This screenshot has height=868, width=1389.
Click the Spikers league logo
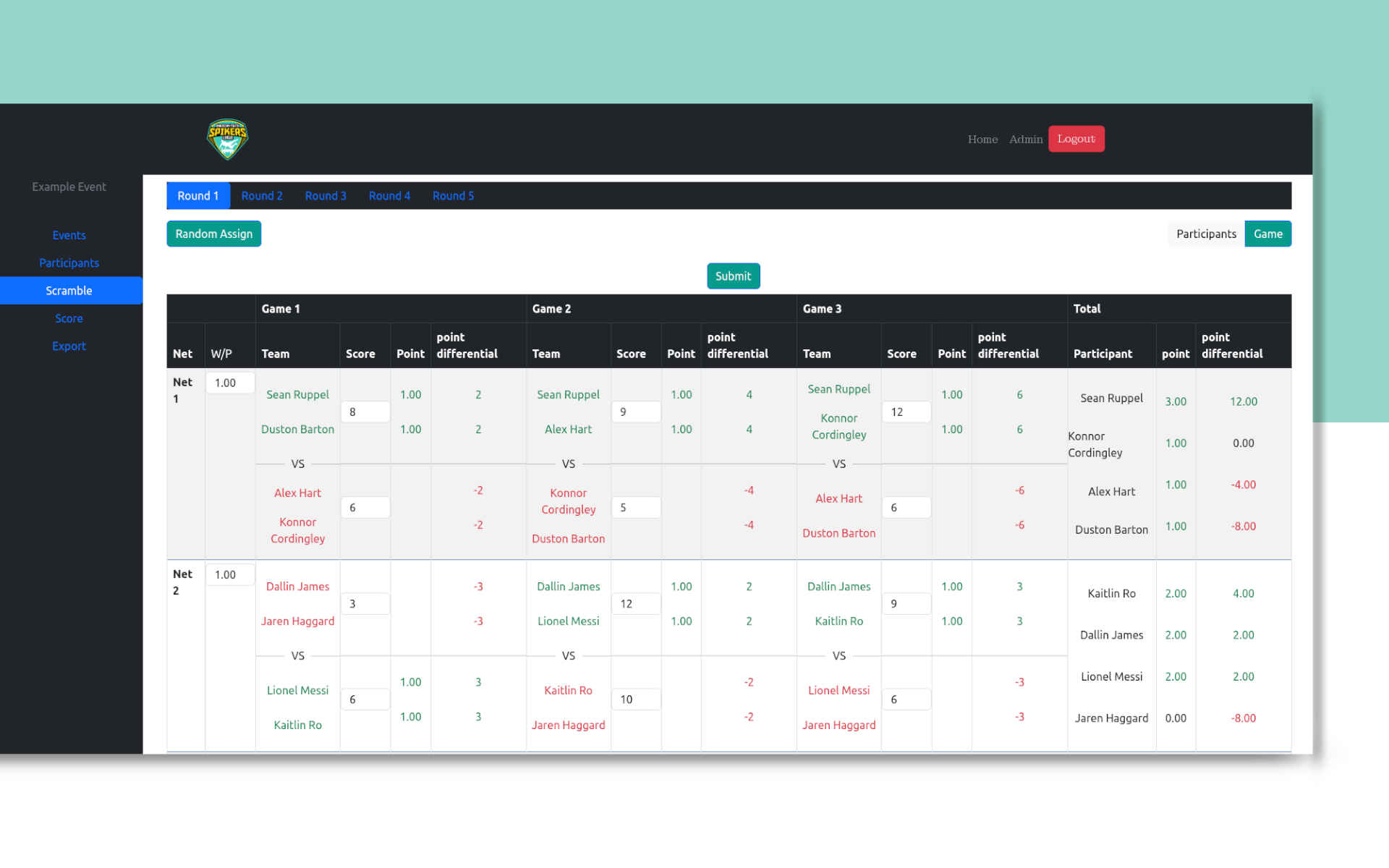pyautogui.click(x=227, y=139)
